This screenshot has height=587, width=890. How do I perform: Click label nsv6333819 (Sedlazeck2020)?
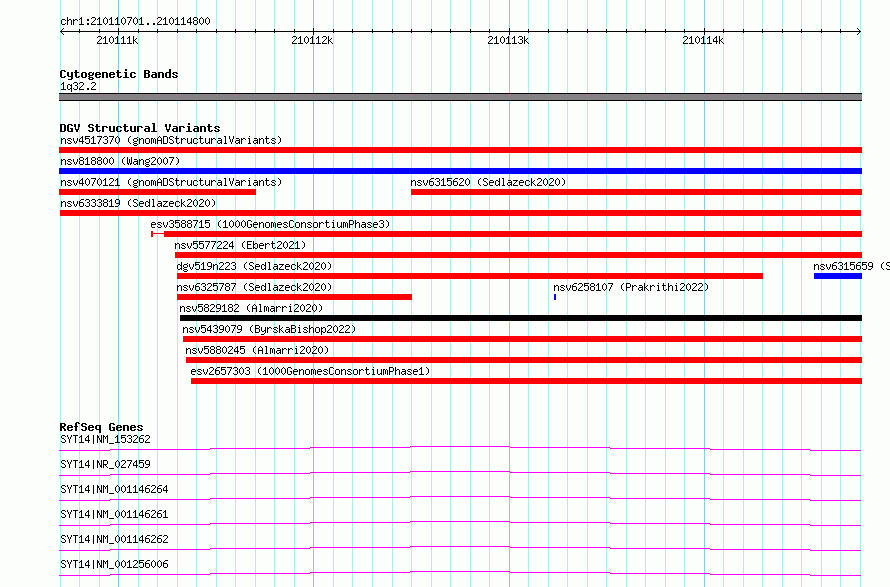point(138,203)
